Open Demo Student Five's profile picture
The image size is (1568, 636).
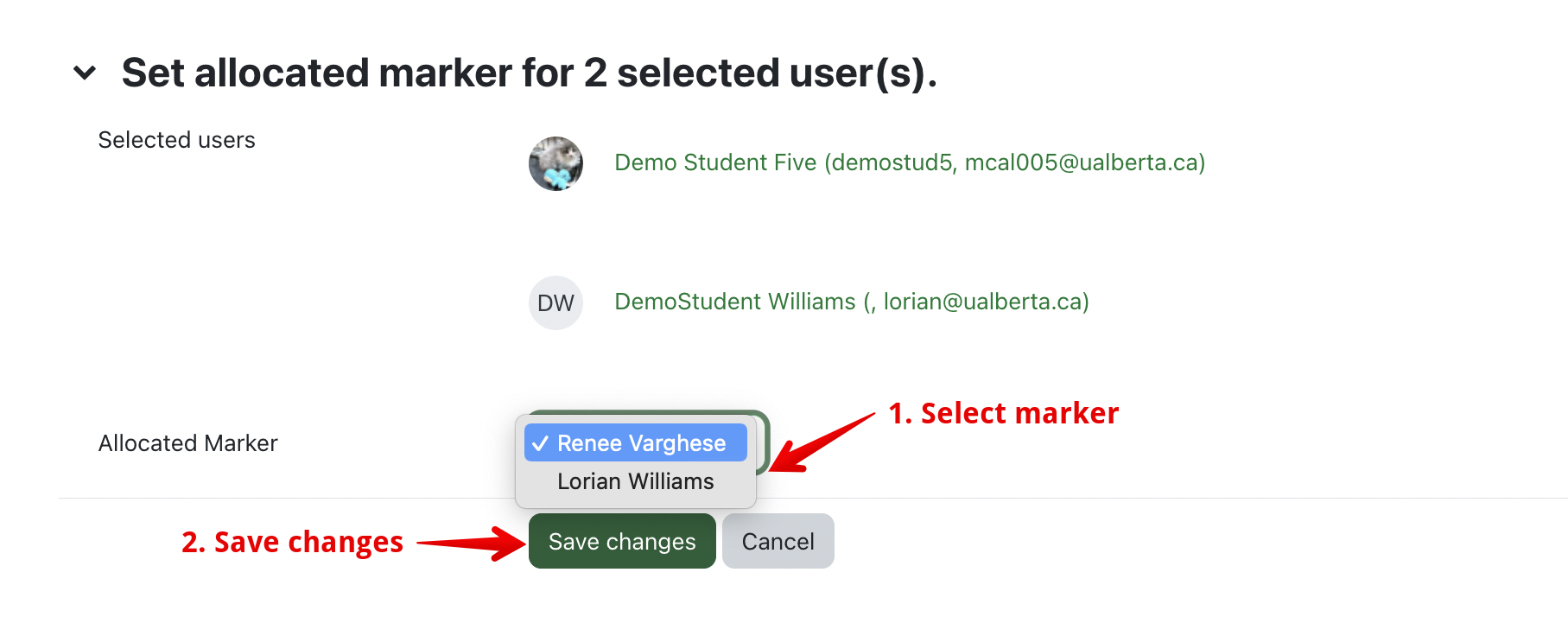point(555,163)
